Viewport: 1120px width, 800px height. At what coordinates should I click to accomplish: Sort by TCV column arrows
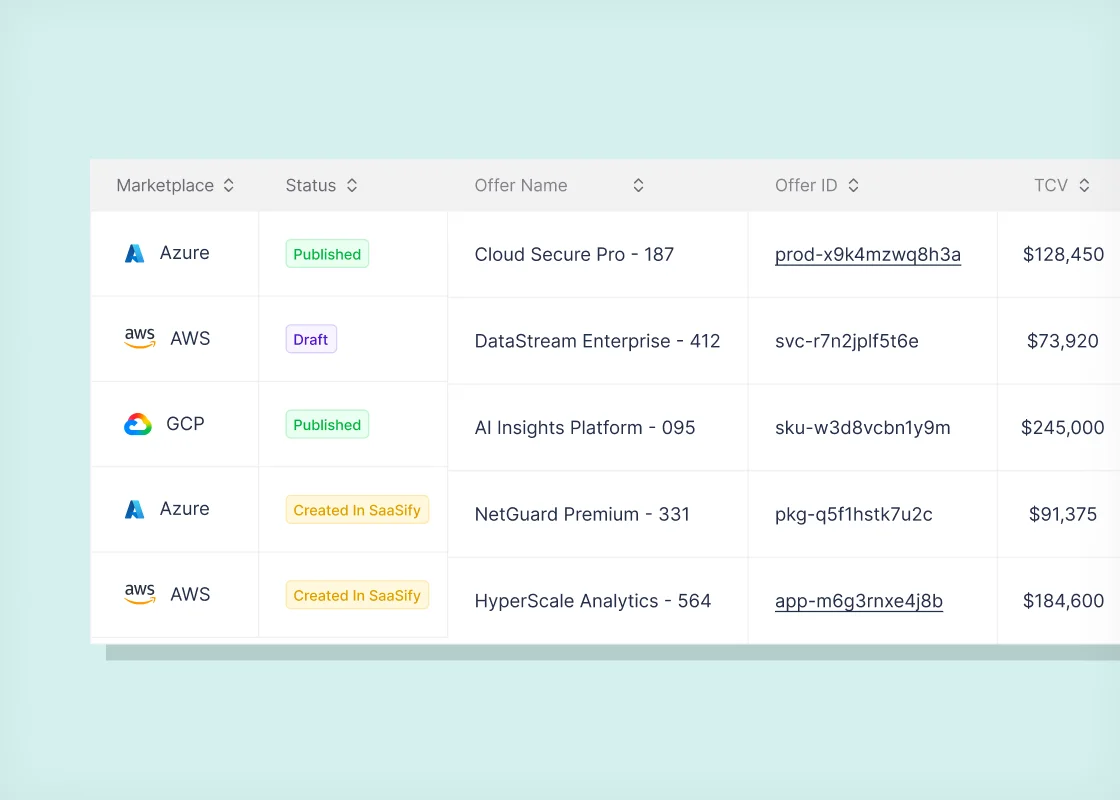click(x=1084, y=186)
